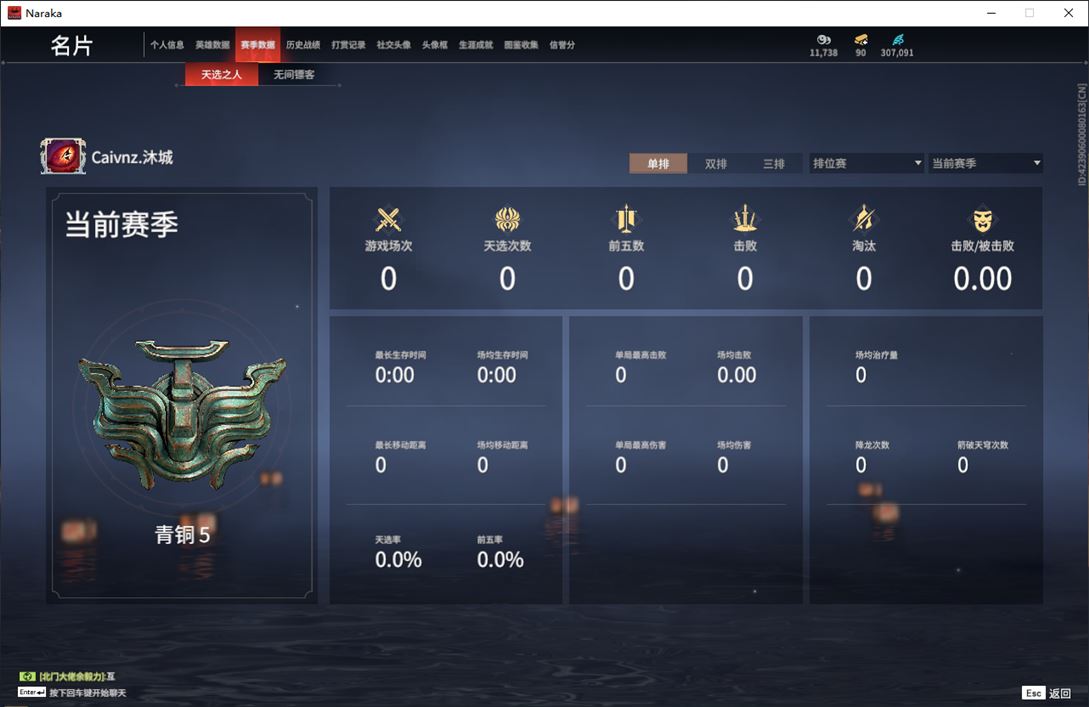Viewport: 1089px width, 707px height.
Task: Click the 箭破天穹次数 stat
Action: (x=982, y=458)
